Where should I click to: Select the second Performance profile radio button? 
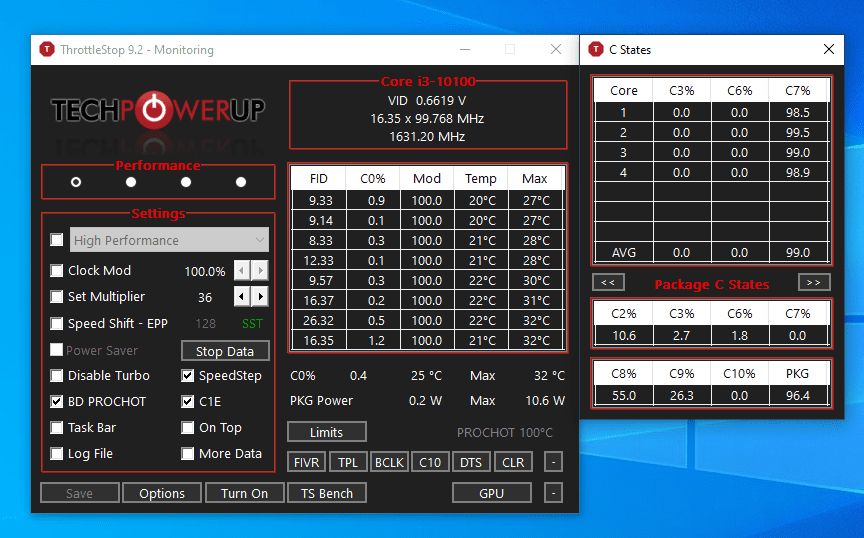(x=131, y=182)
